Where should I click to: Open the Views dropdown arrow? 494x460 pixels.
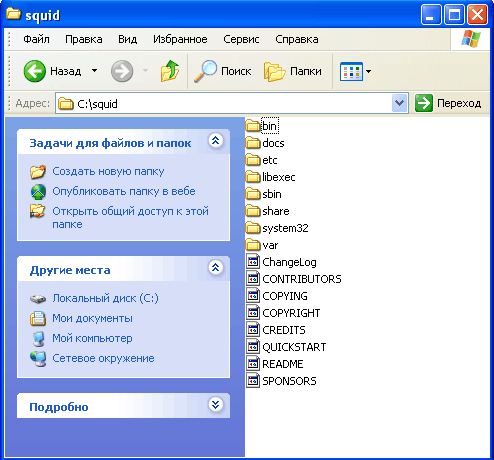(368, 71)
